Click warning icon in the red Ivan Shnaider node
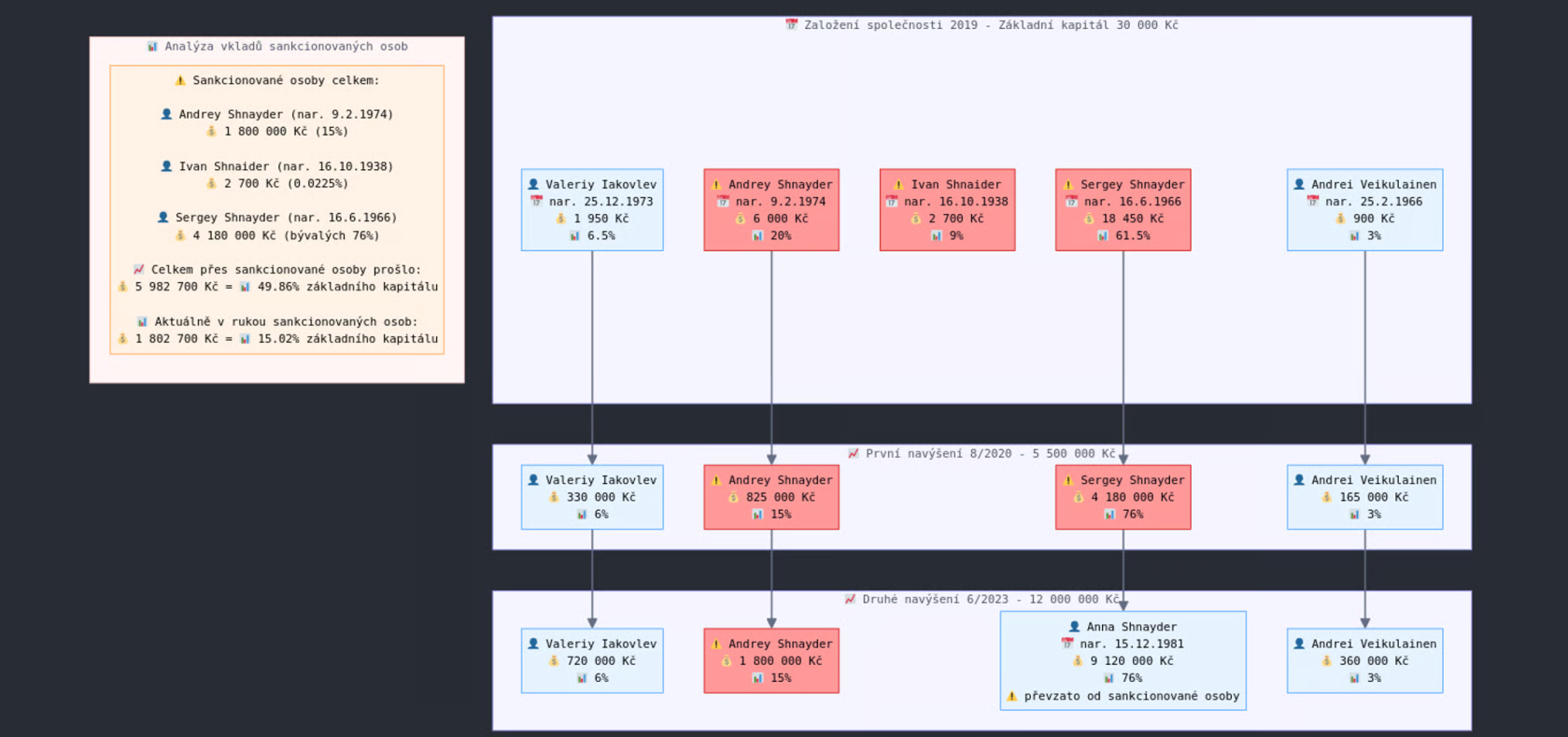The image size is (1568, 737). 898,185
